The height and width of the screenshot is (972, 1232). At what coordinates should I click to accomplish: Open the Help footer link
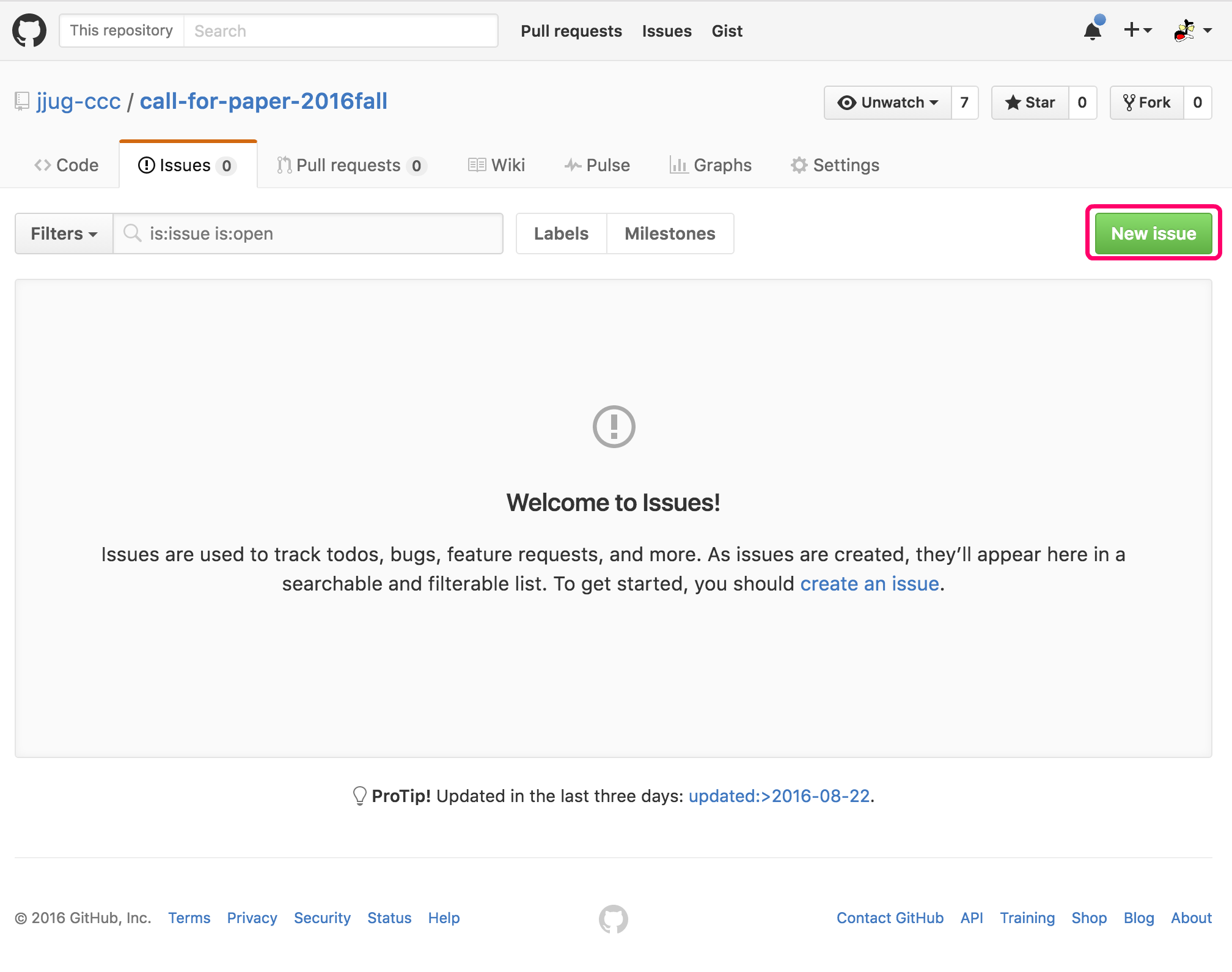(x=444, y=918)
